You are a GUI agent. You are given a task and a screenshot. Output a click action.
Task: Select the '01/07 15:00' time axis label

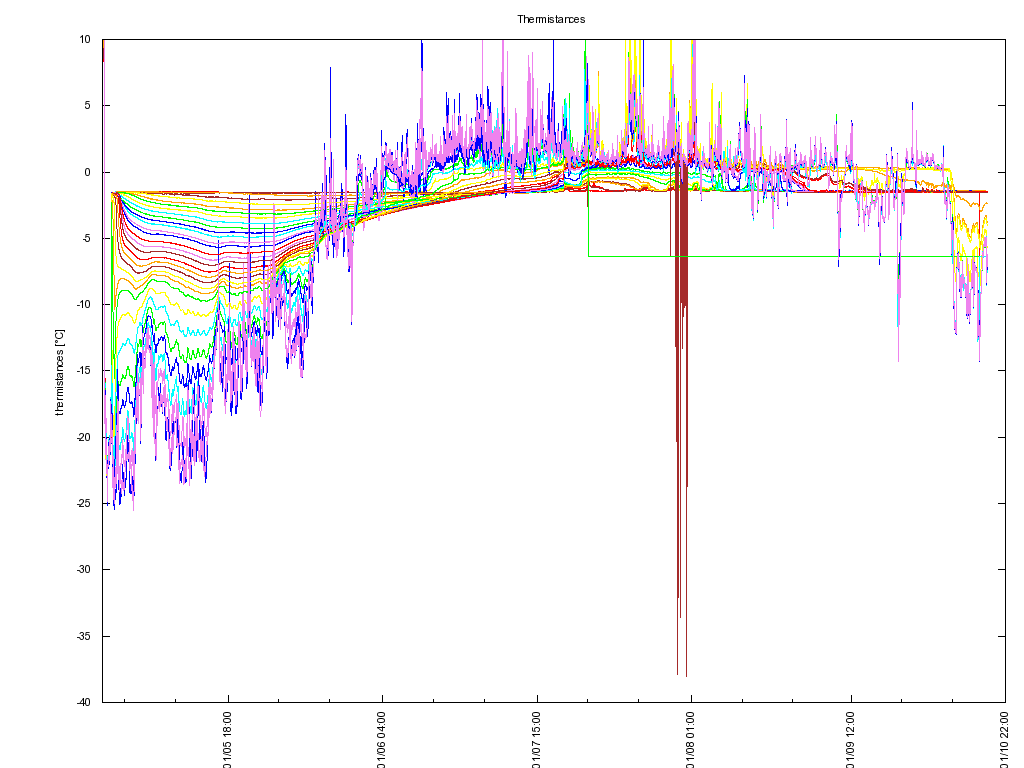pyautogui.click(x=537, y=739)
